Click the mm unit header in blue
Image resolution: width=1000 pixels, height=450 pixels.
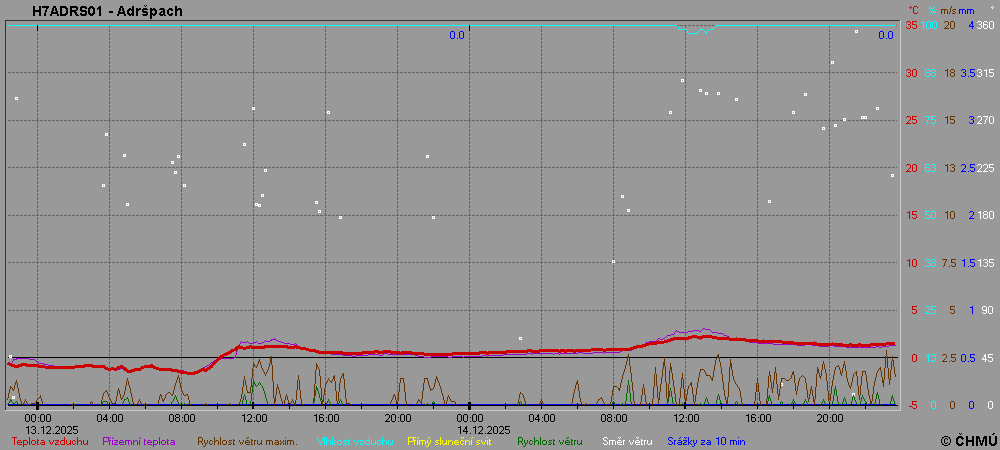pos(966,10)
